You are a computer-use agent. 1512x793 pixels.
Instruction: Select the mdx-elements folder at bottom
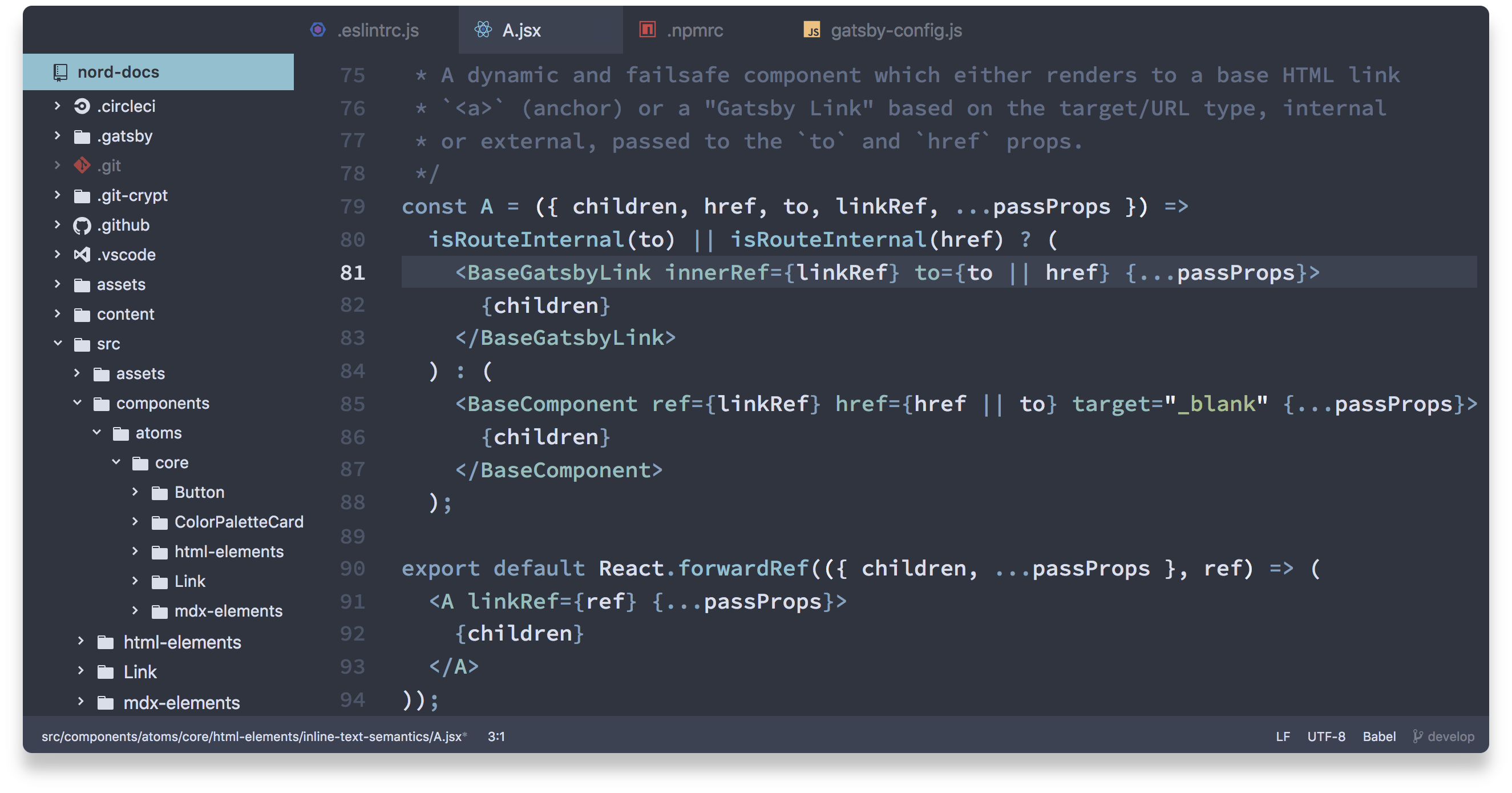(181, 703)
